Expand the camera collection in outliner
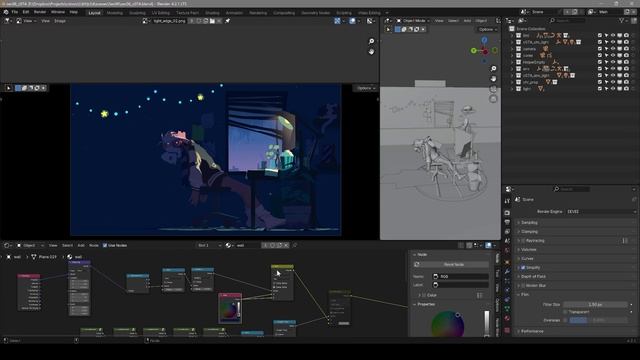Screen dimensions: 640x360 point(512,49)
